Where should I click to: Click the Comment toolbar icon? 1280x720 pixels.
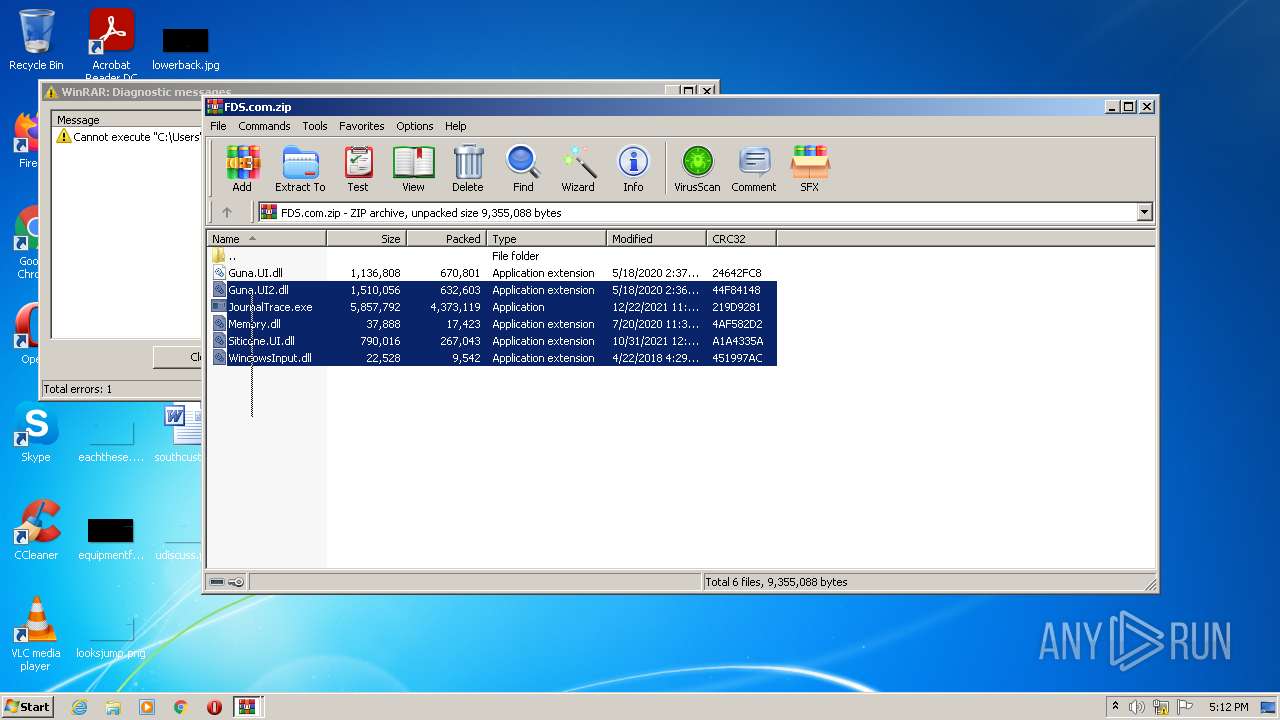tap(754, 168)
